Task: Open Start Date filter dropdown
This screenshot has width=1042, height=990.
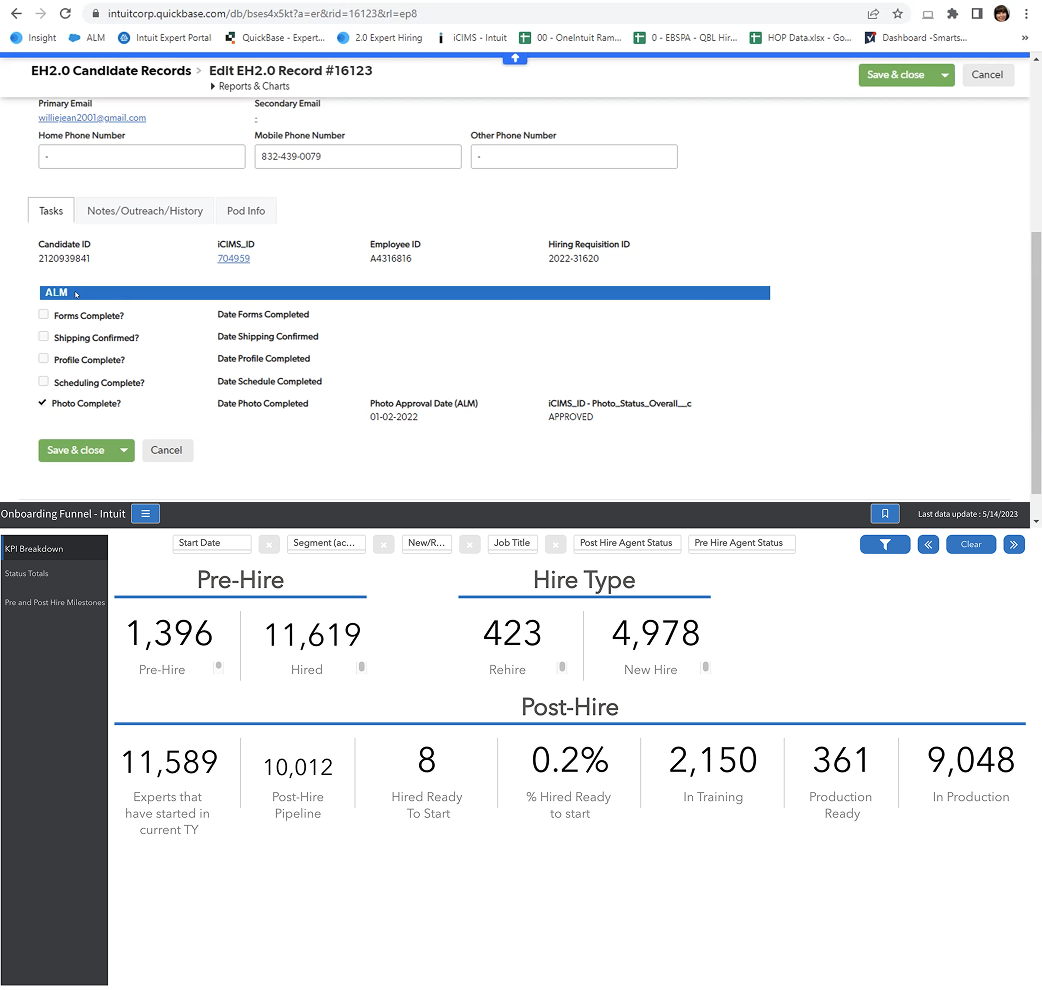Action: coord(212,544)
